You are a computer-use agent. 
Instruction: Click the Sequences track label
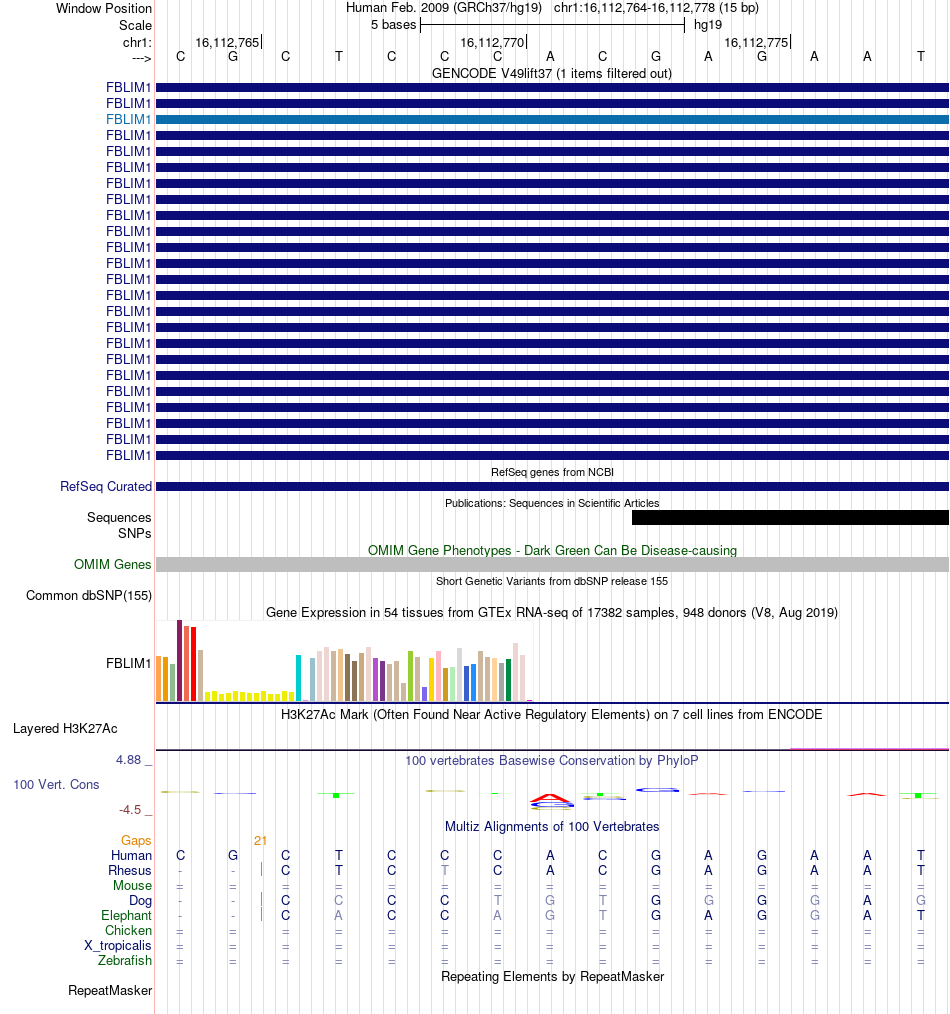(119, 517)
